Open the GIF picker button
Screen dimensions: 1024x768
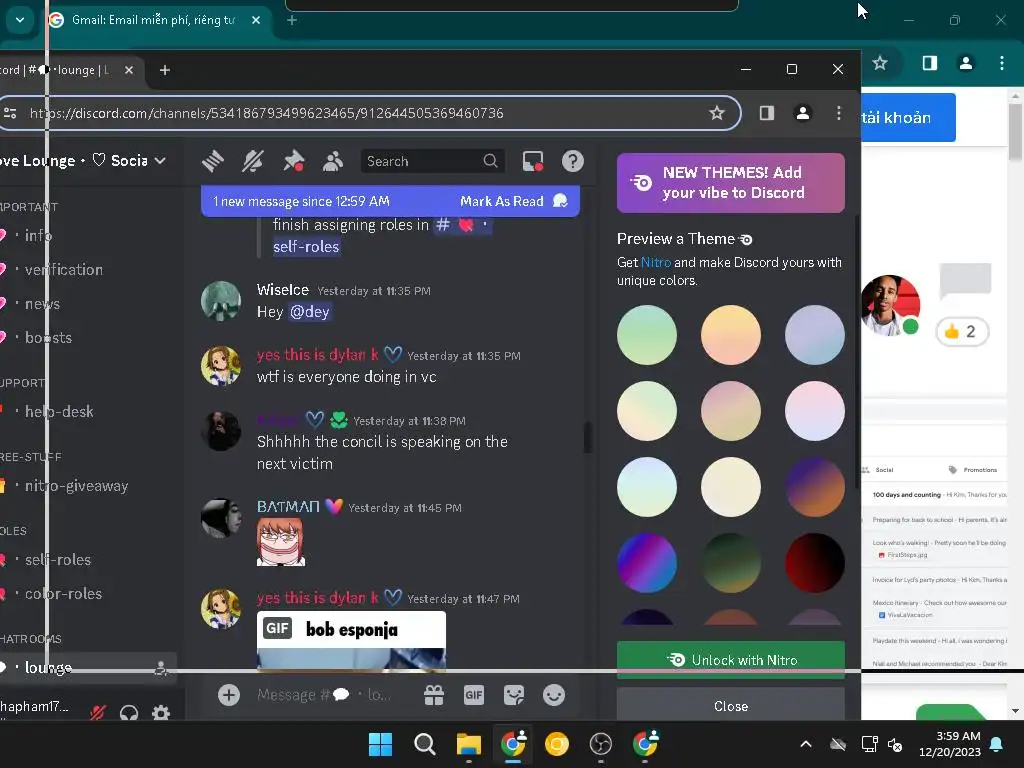(x=473, y=695)
